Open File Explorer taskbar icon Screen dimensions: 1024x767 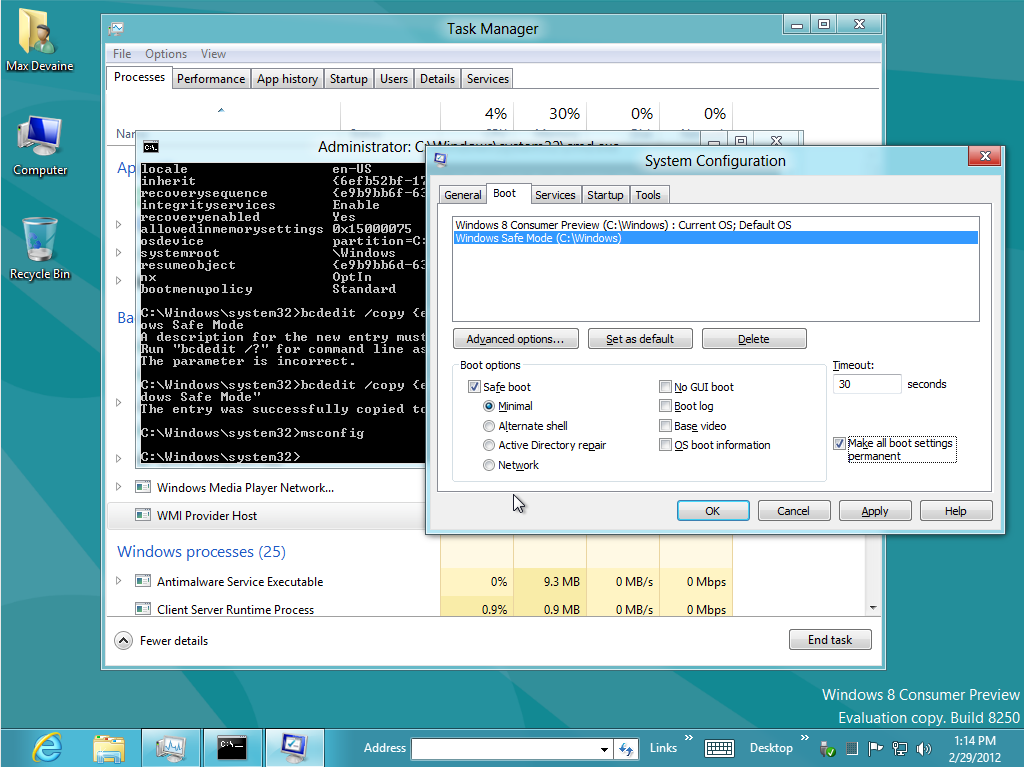pyautogui.click(x=108, y=748)
